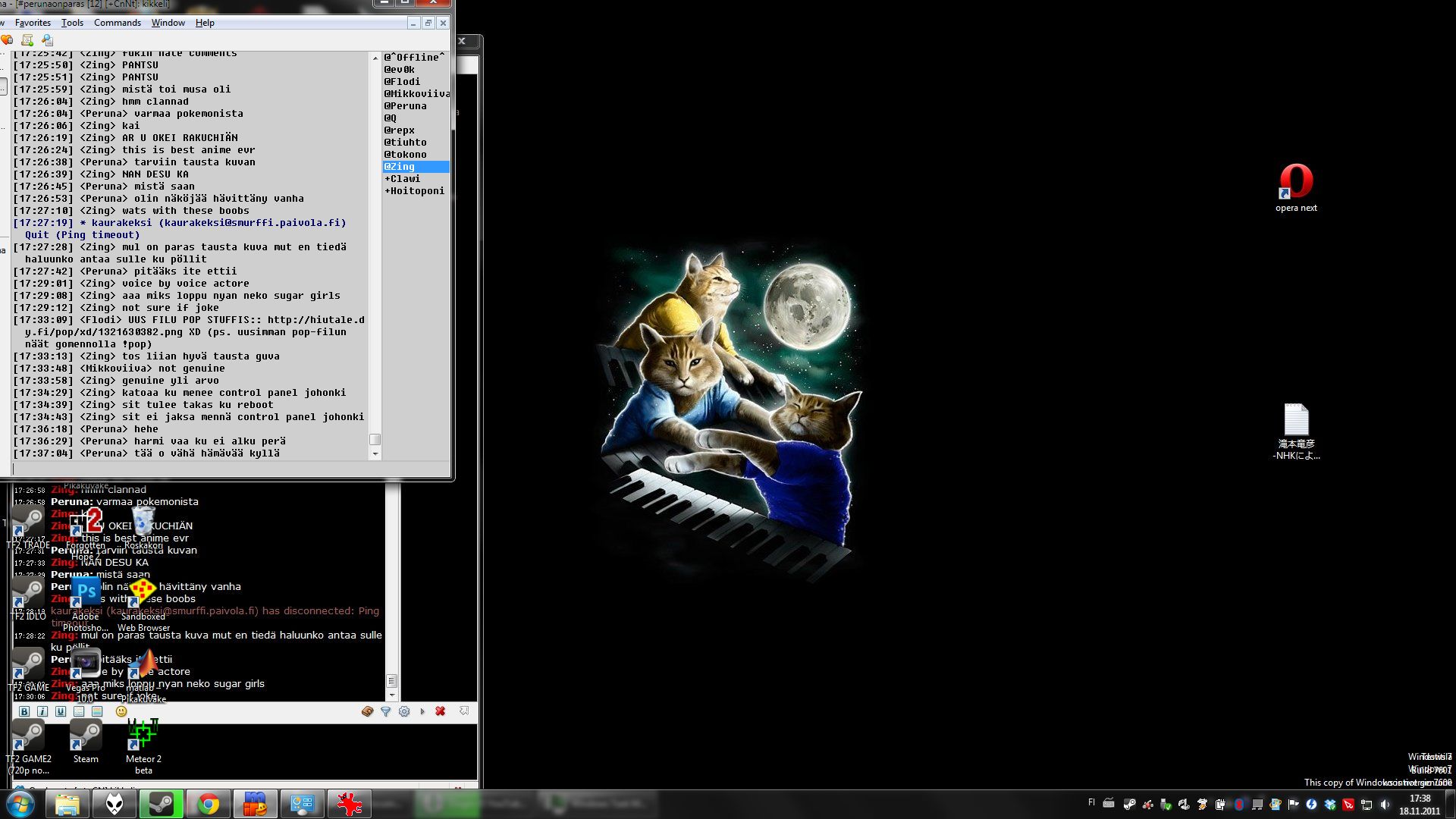
Task: Open foobar2000 alien icon in taskbar
Action: pyautogui.click(x=115, y=805)
